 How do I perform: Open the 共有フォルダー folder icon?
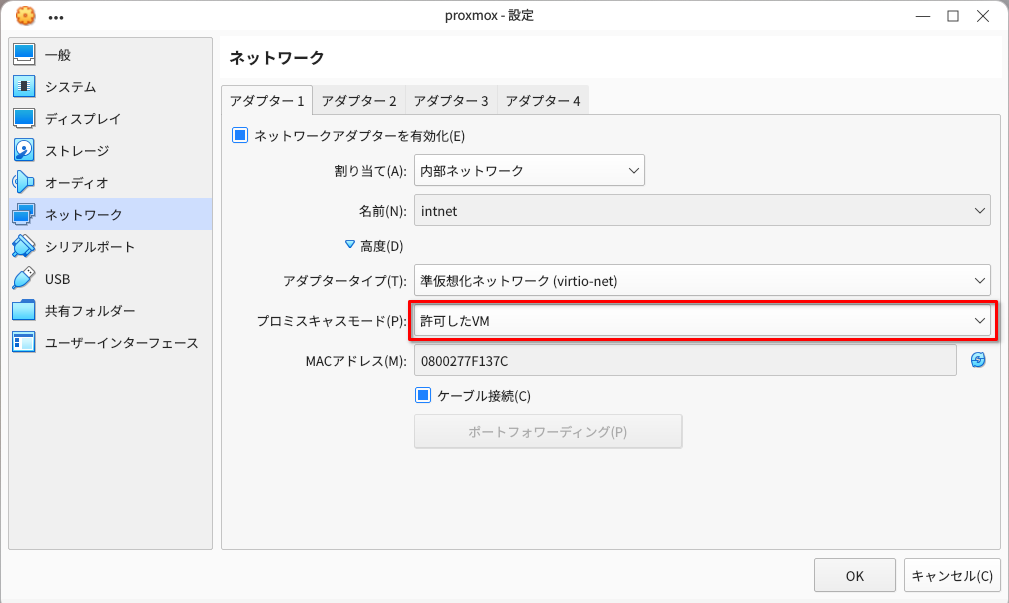click(x=24, y=310)
